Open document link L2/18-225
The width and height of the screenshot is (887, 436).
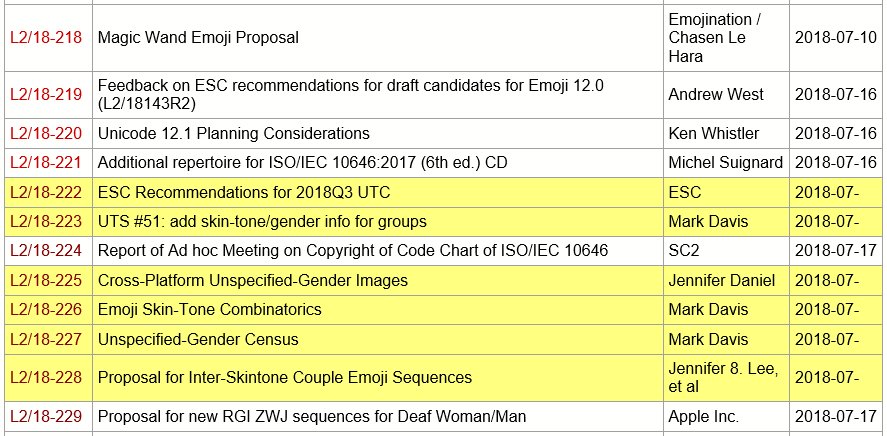(x=46, y=280)
